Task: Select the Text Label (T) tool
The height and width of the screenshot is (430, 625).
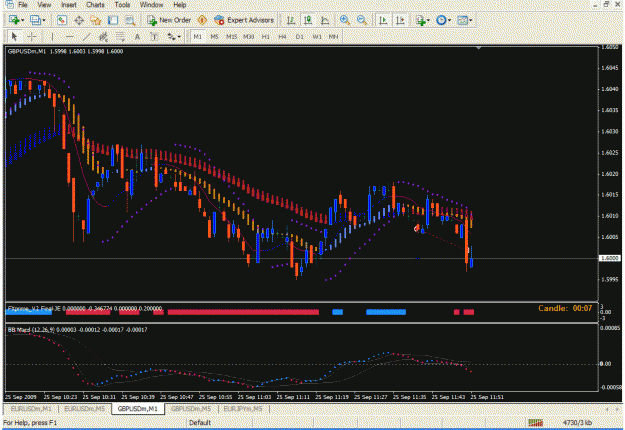Action: click(x=154, y=37)
